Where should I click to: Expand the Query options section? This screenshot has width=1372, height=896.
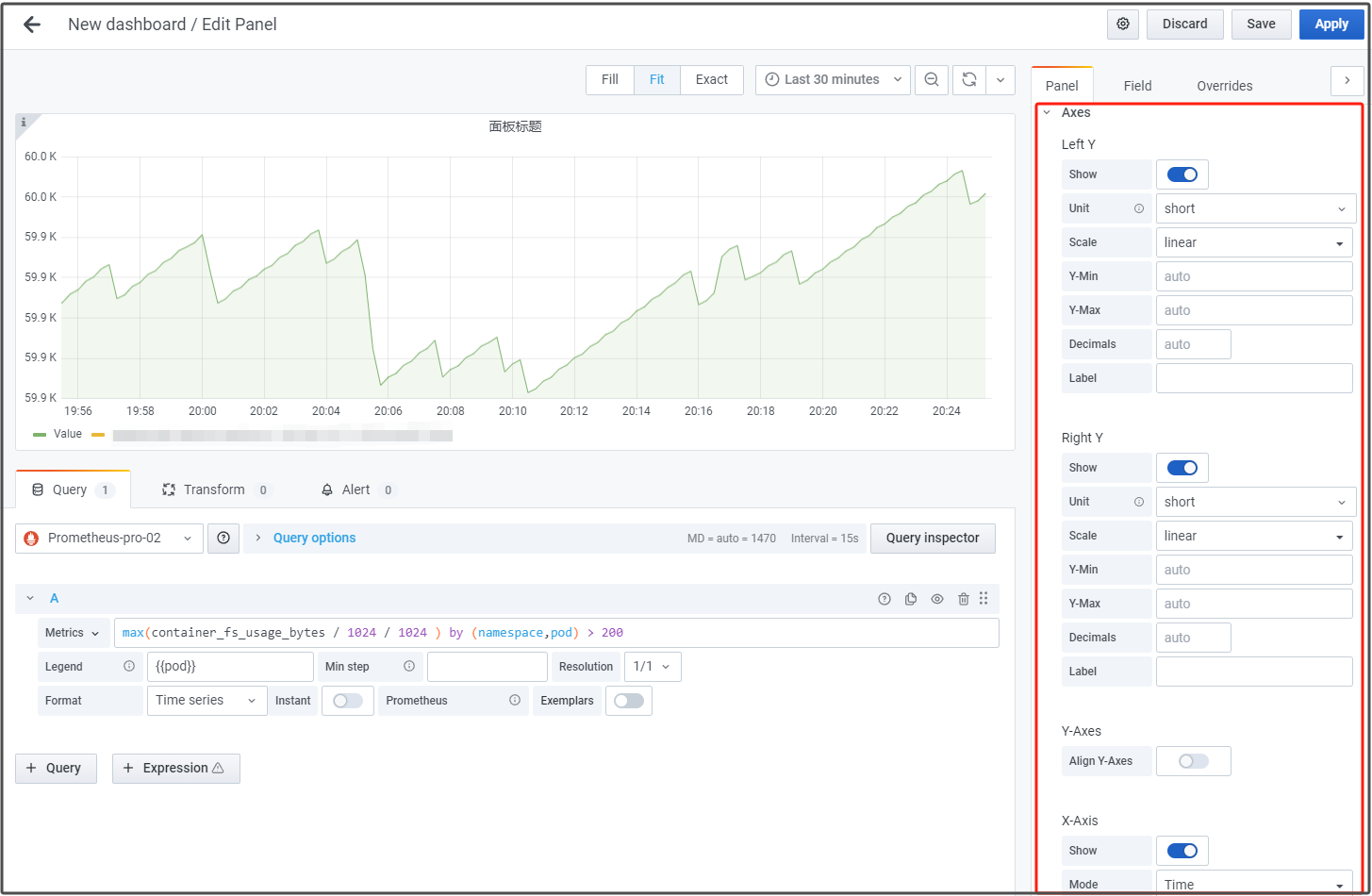coord(314,539)
